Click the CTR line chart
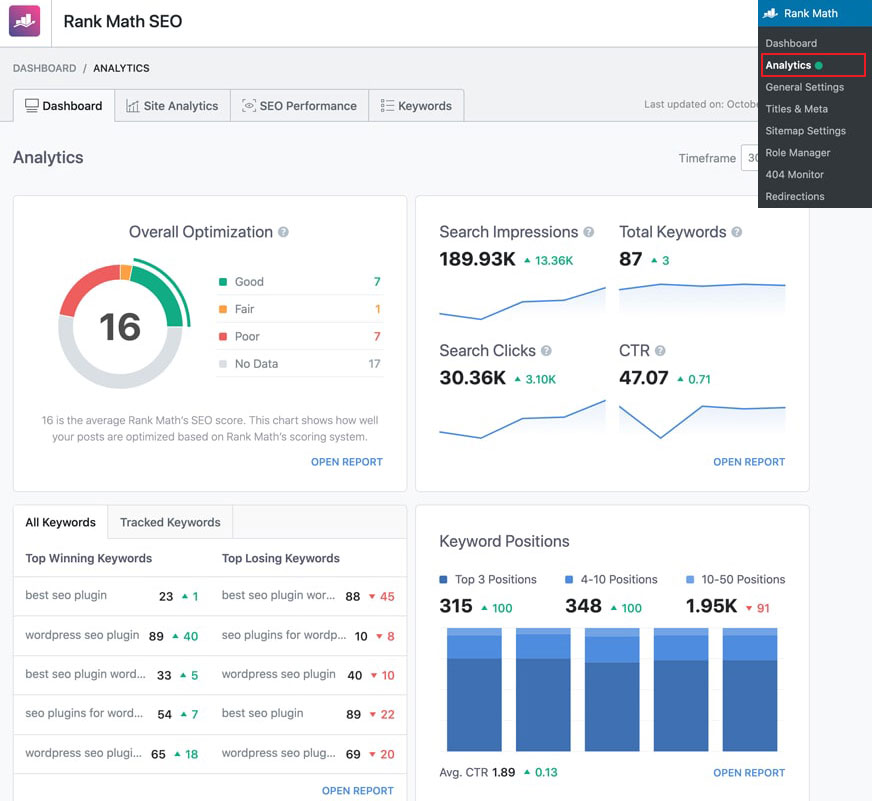 click(702, 422)
